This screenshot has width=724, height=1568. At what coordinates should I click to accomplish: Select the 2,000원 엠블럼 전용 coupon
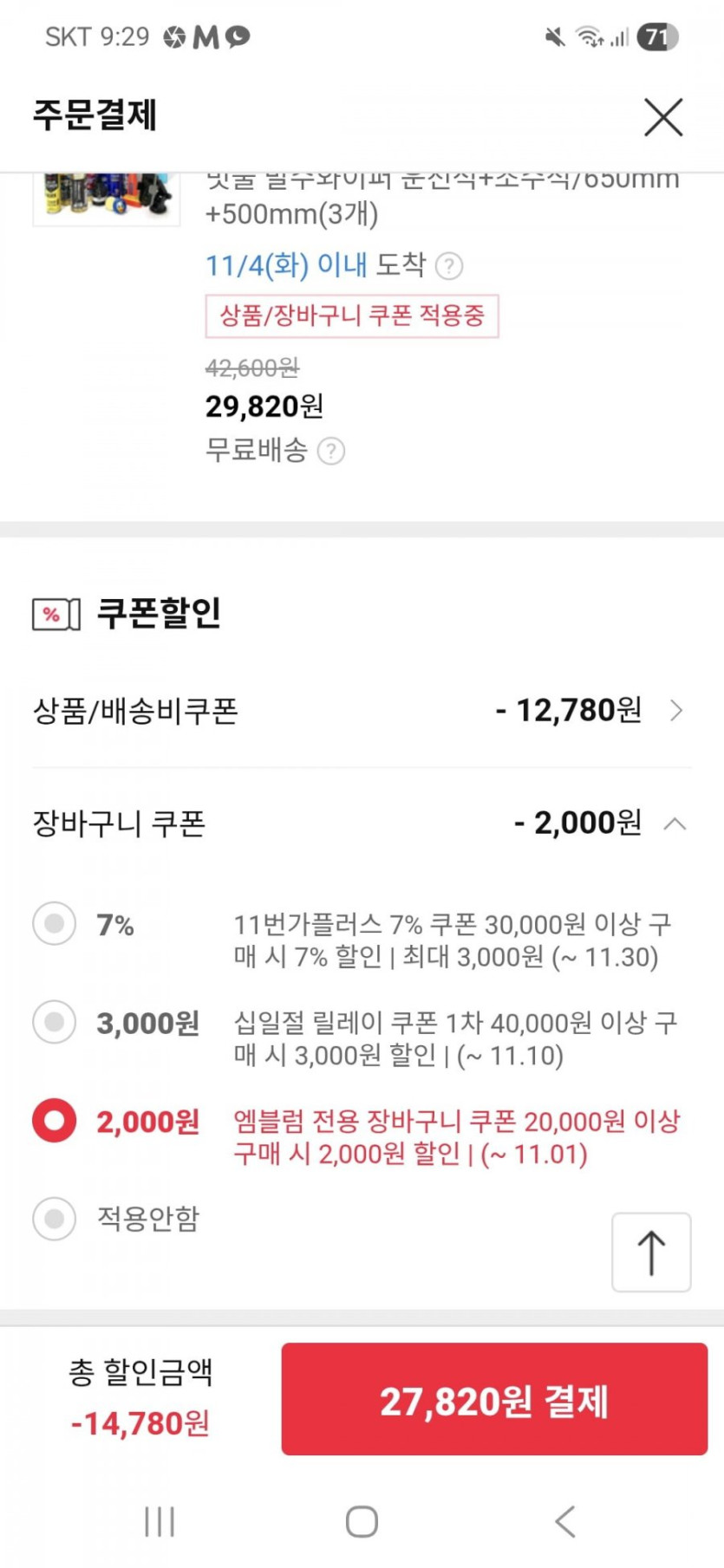pos(55,1122)
